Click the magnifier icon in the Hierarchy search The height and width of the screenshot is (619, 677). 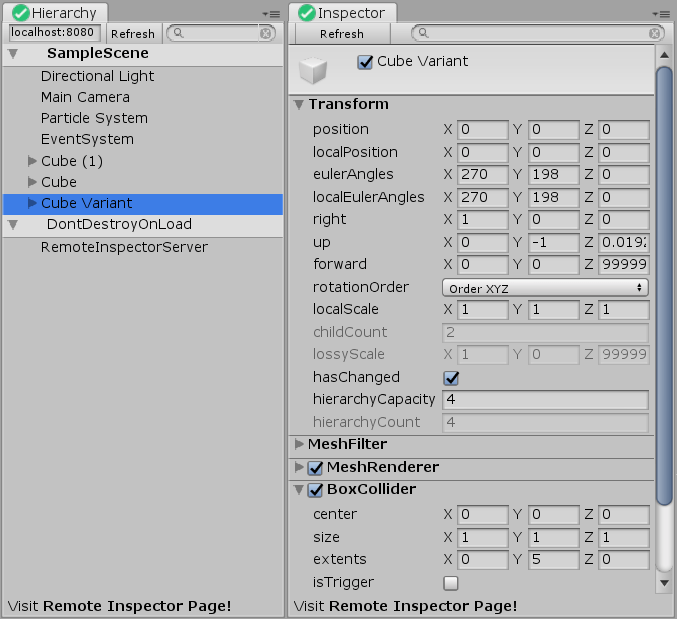[x=178, y=33]
